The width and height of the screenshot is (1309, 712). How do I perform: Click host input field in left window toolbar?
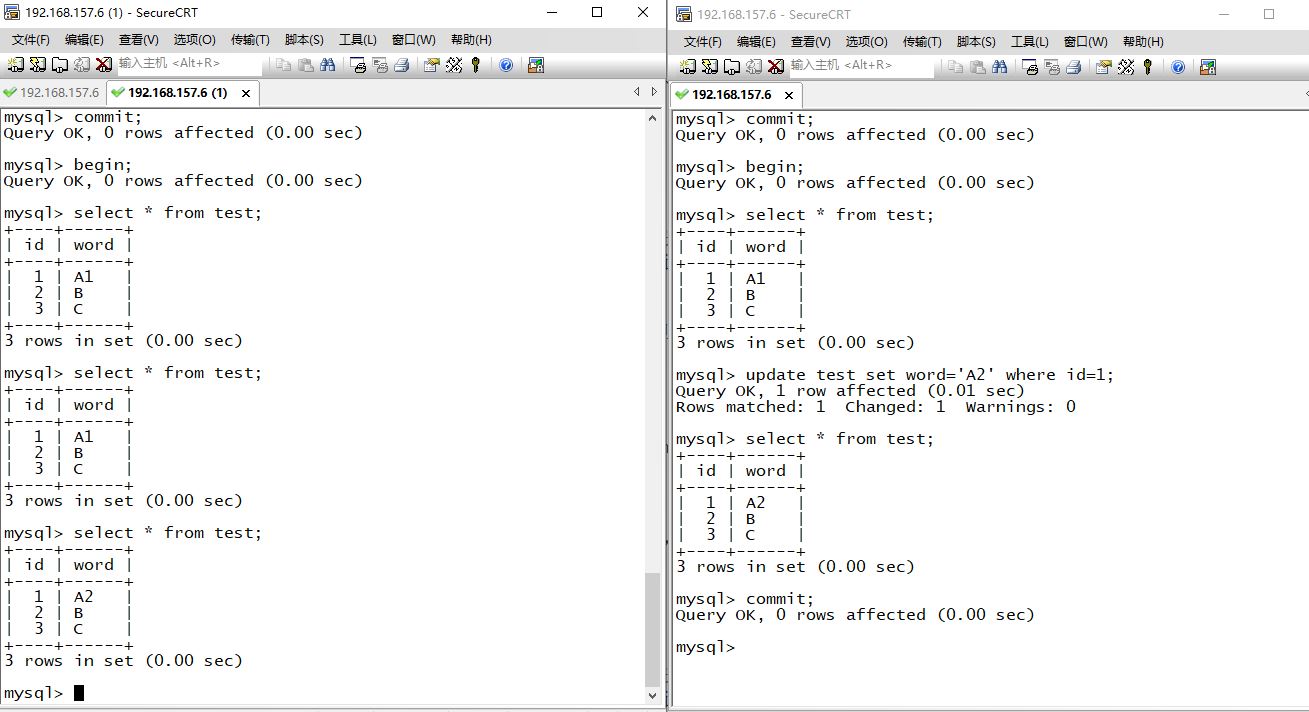coord(189,64)
